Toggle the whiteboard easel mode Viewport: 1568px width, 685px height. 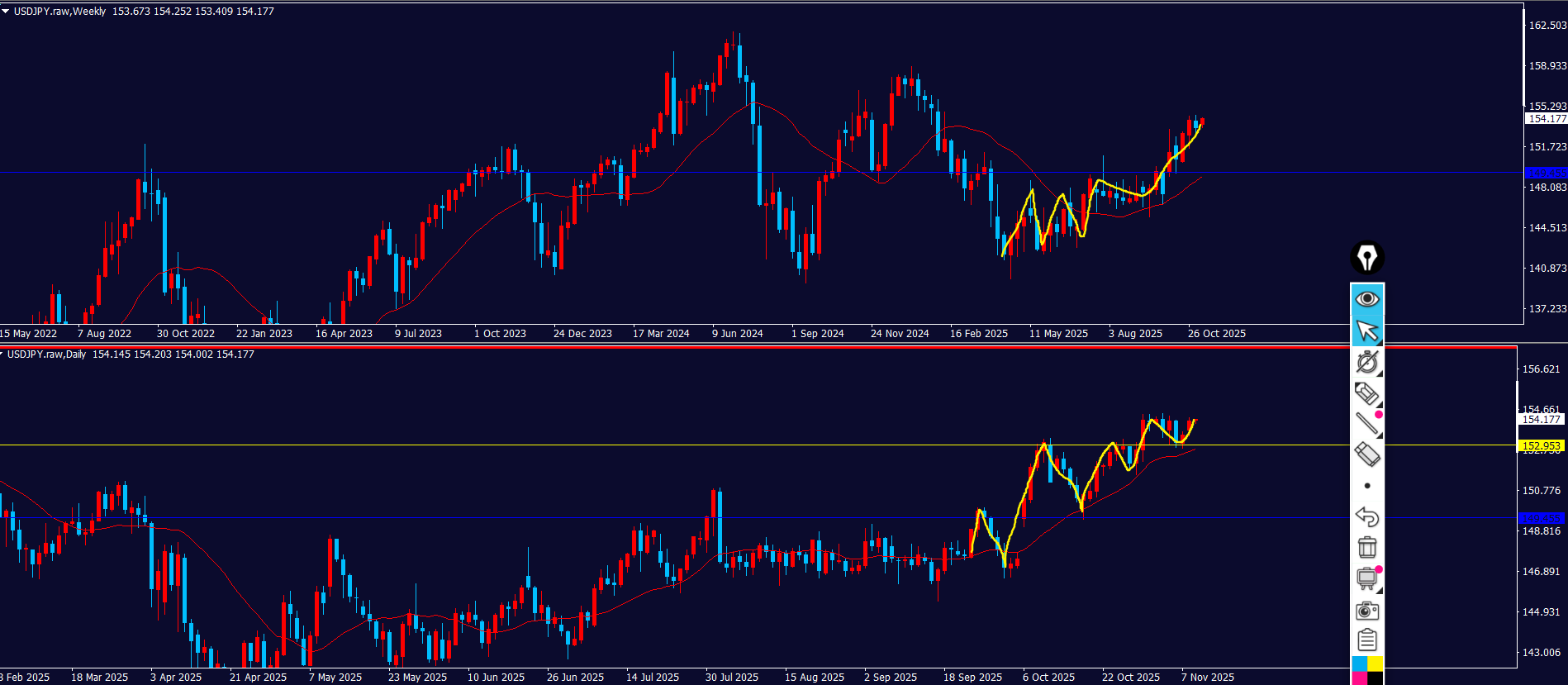click(1366, 578)
